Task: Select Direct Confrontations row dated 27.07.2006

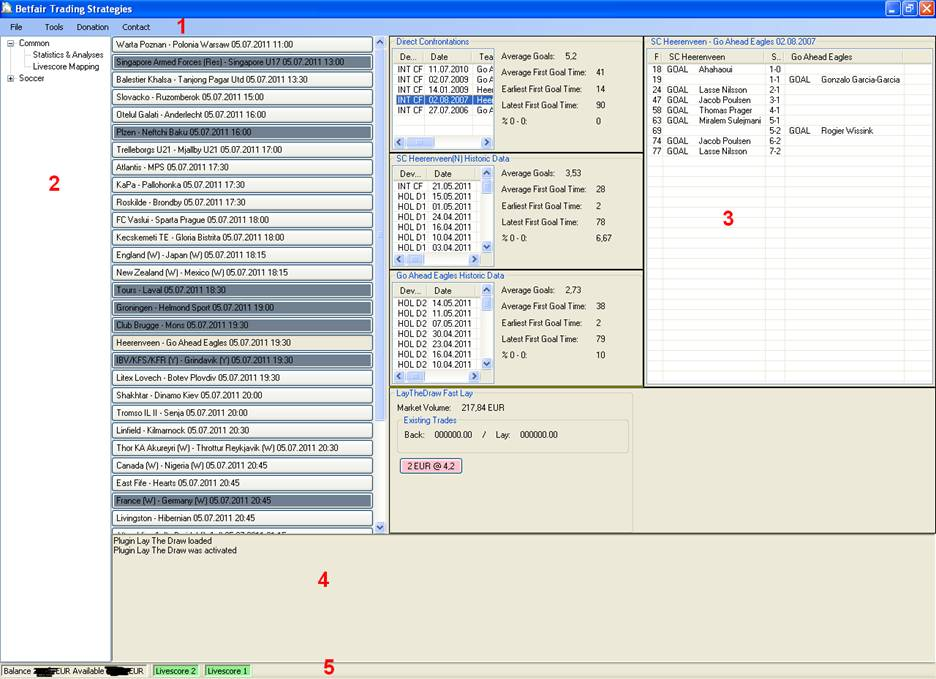Action: tap(444, 110)
